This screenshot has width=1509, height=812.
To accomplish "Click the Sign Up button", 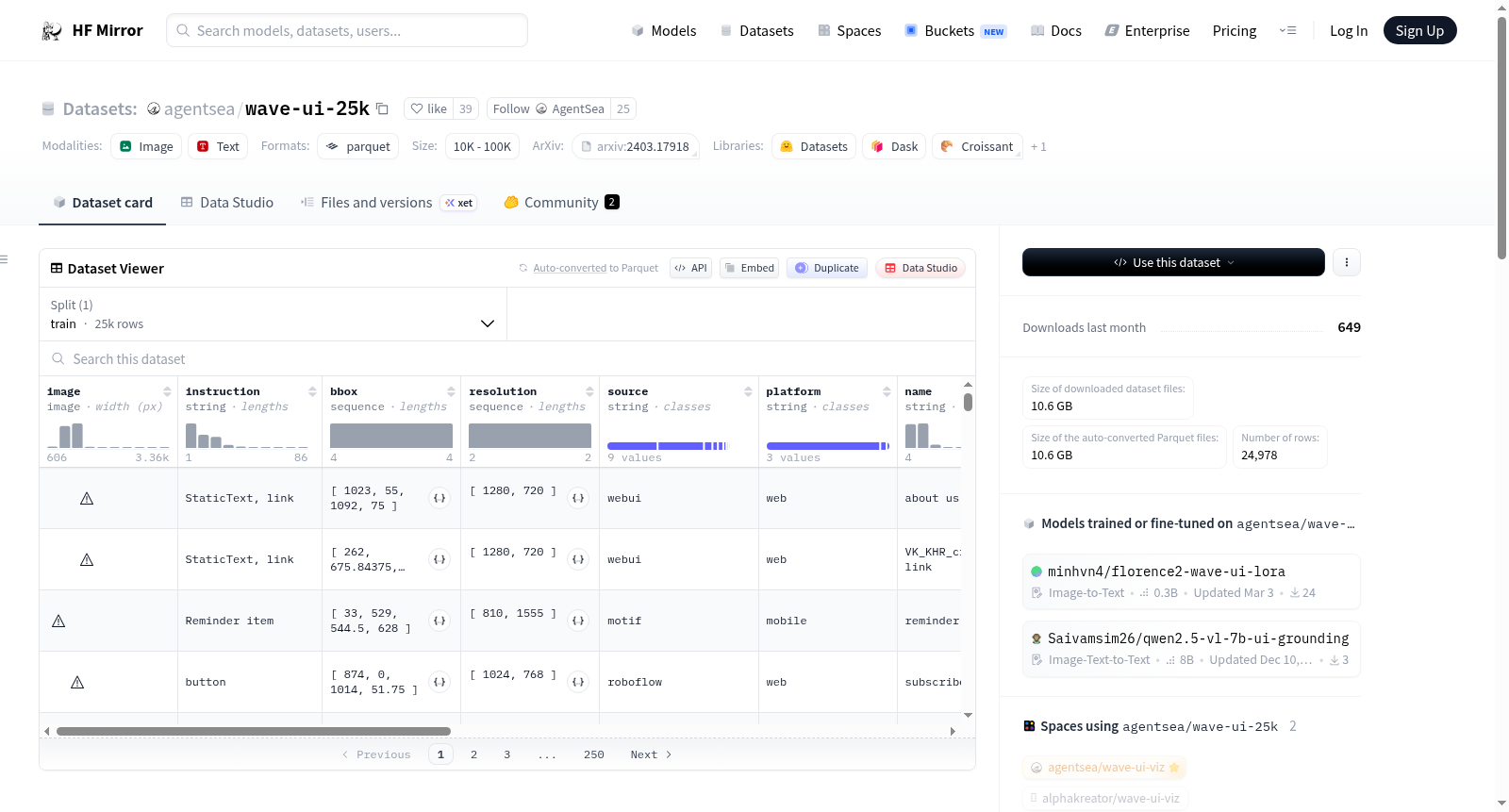I will click(x=1419, y=30).
